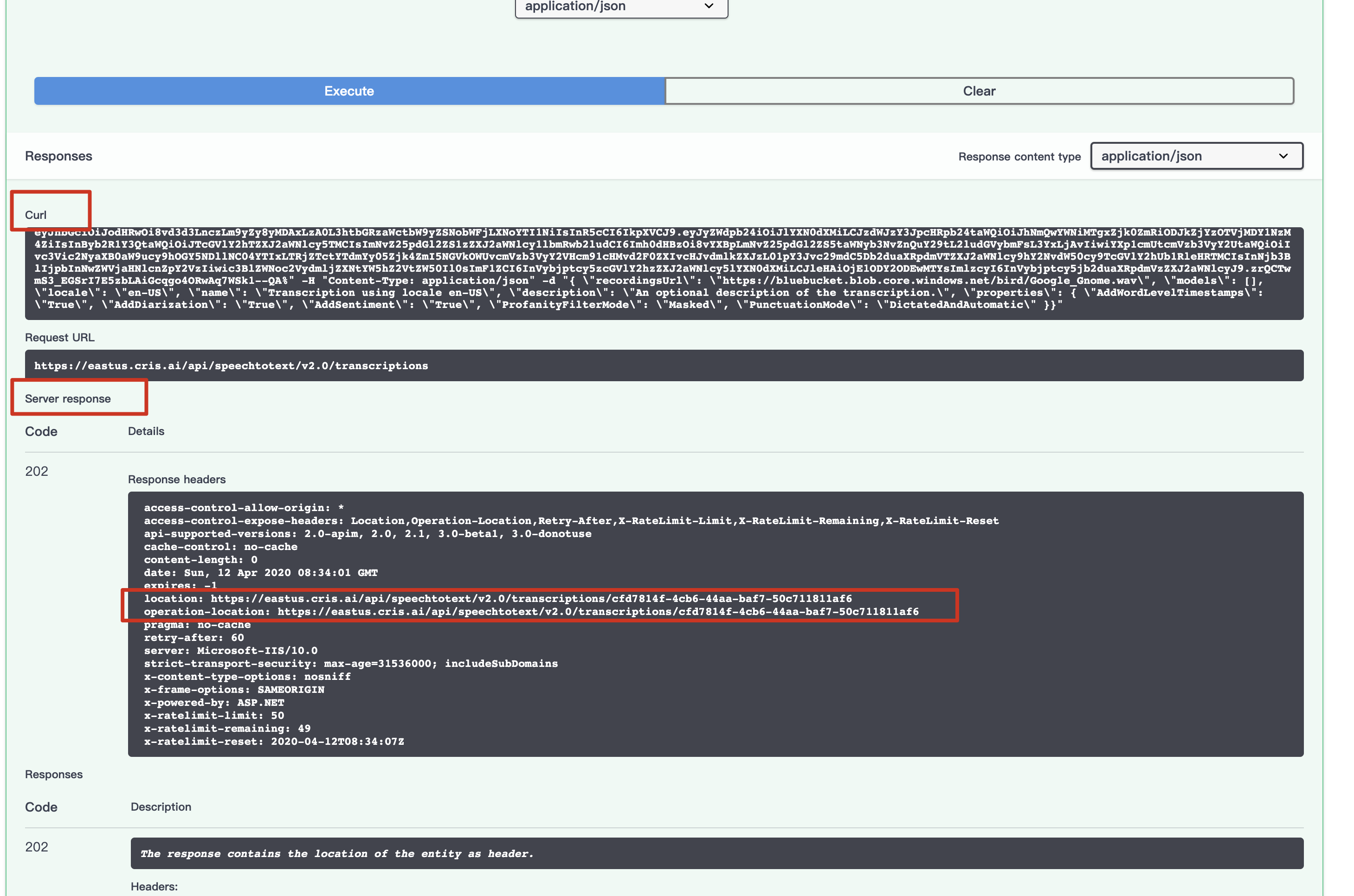
Task: Click inside the Curl command code block
Action: coord(663,273)
